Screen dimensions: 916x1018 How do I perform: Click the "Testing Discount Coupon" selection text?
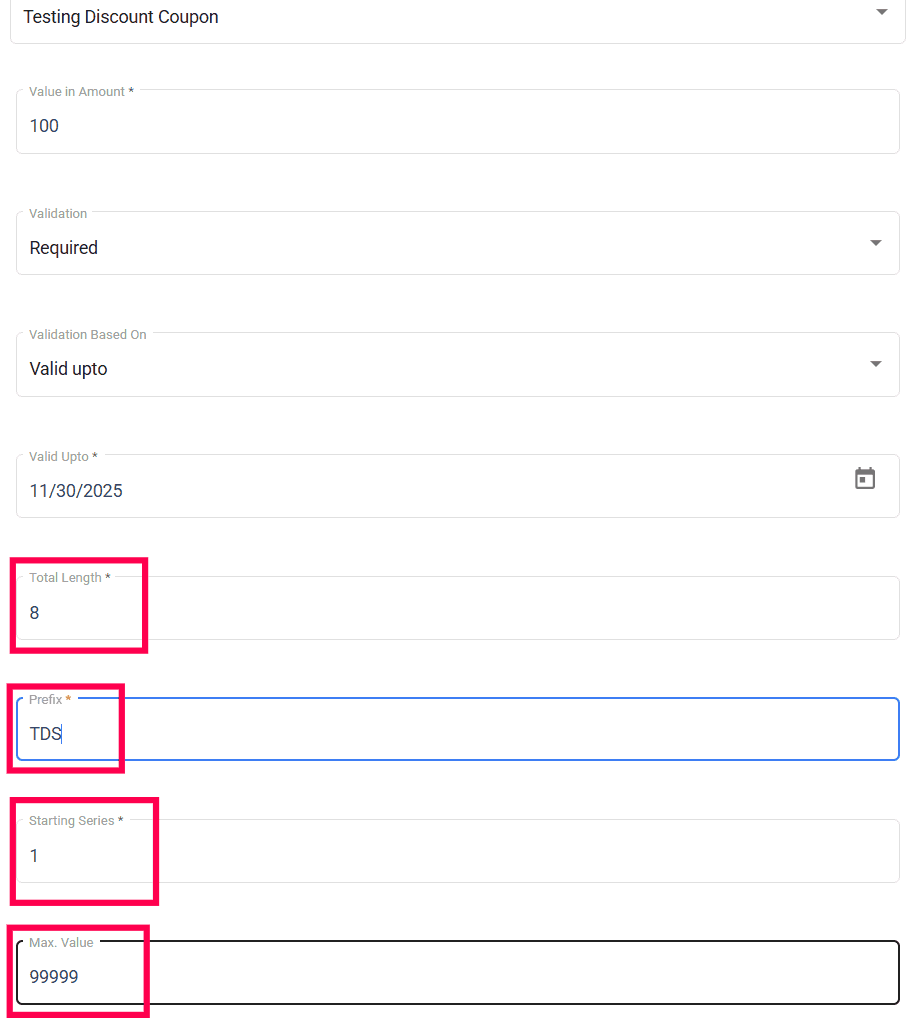pyautogui.click(x=121, y=17)
